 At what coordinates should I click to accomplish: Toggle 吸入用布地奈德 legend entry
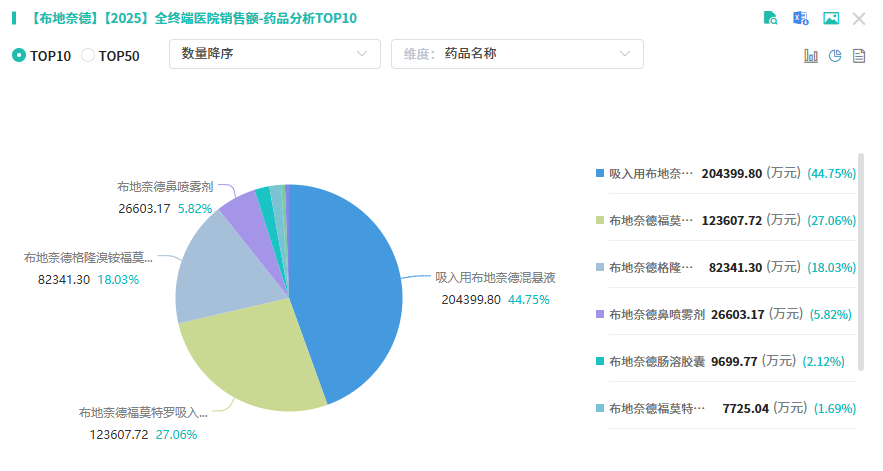tap(650, 173)
